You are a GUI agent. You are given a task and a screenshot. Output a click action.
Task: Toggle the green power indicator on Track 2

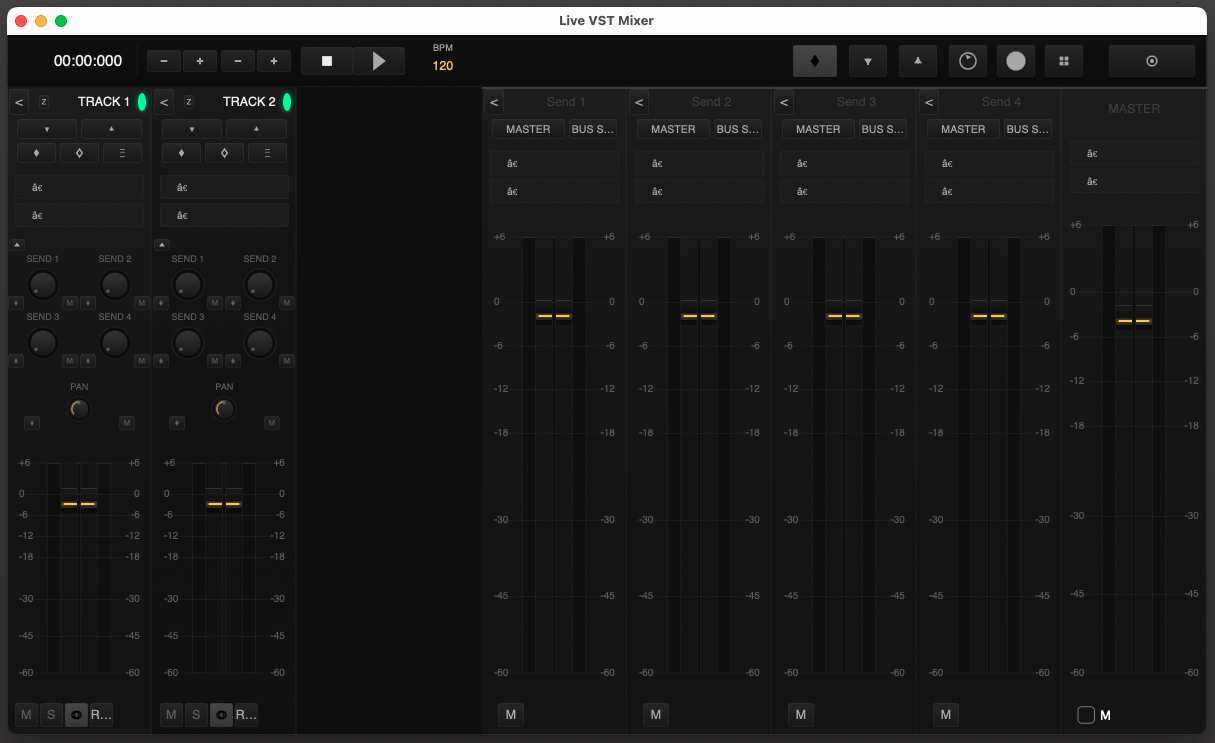287,102
